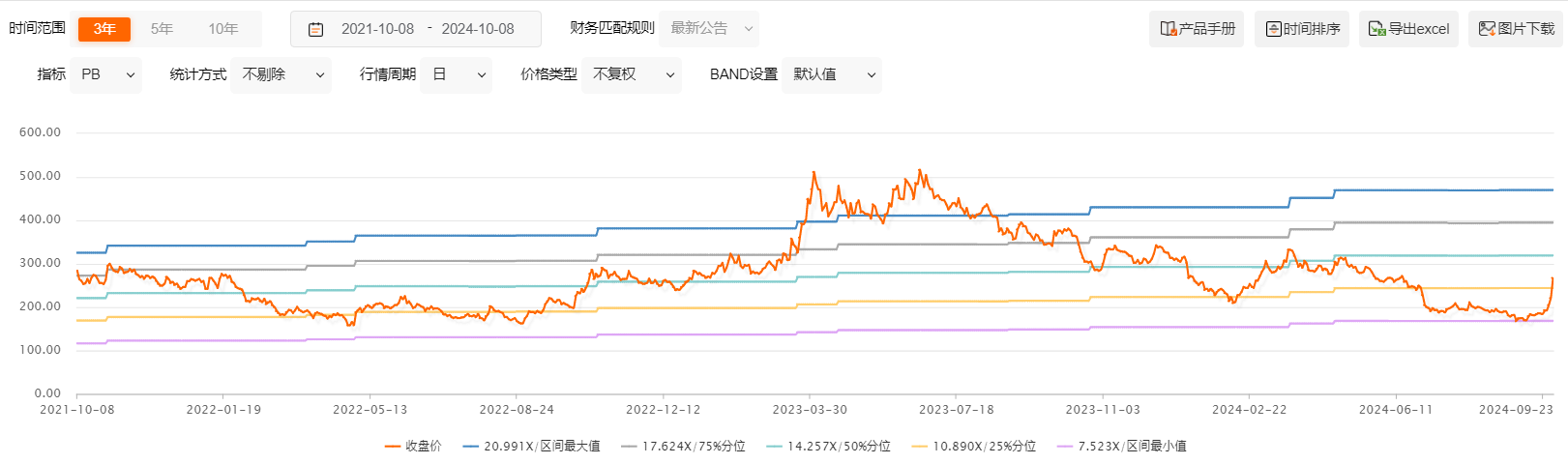Toggle the 14.257X/50%分位 legend entry
The width and height of the screenshot is (1568, 464).
(x=828, y=447)
